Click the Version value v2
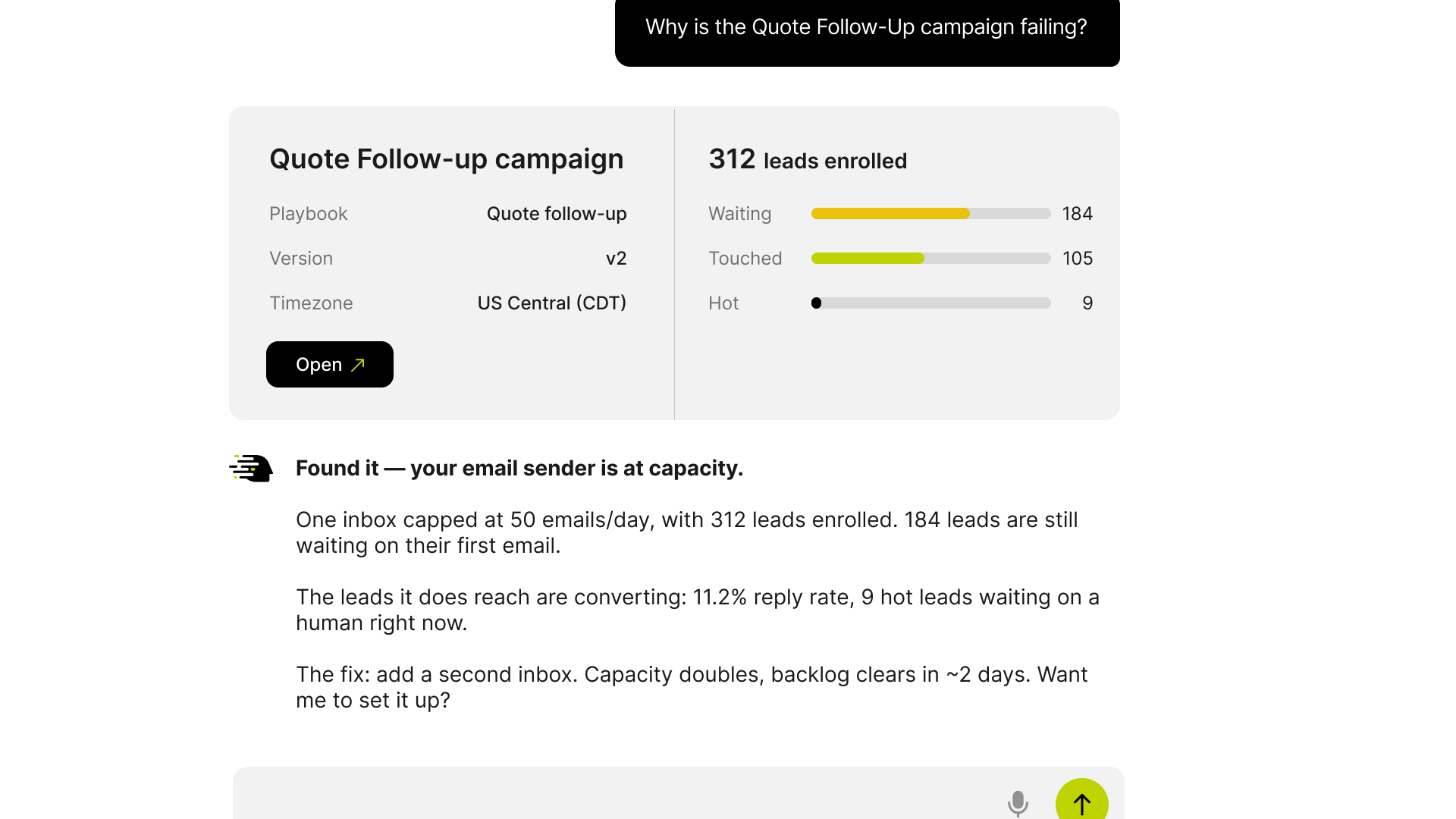Viewport: 1456px width, 819px height. click(617, 259)
